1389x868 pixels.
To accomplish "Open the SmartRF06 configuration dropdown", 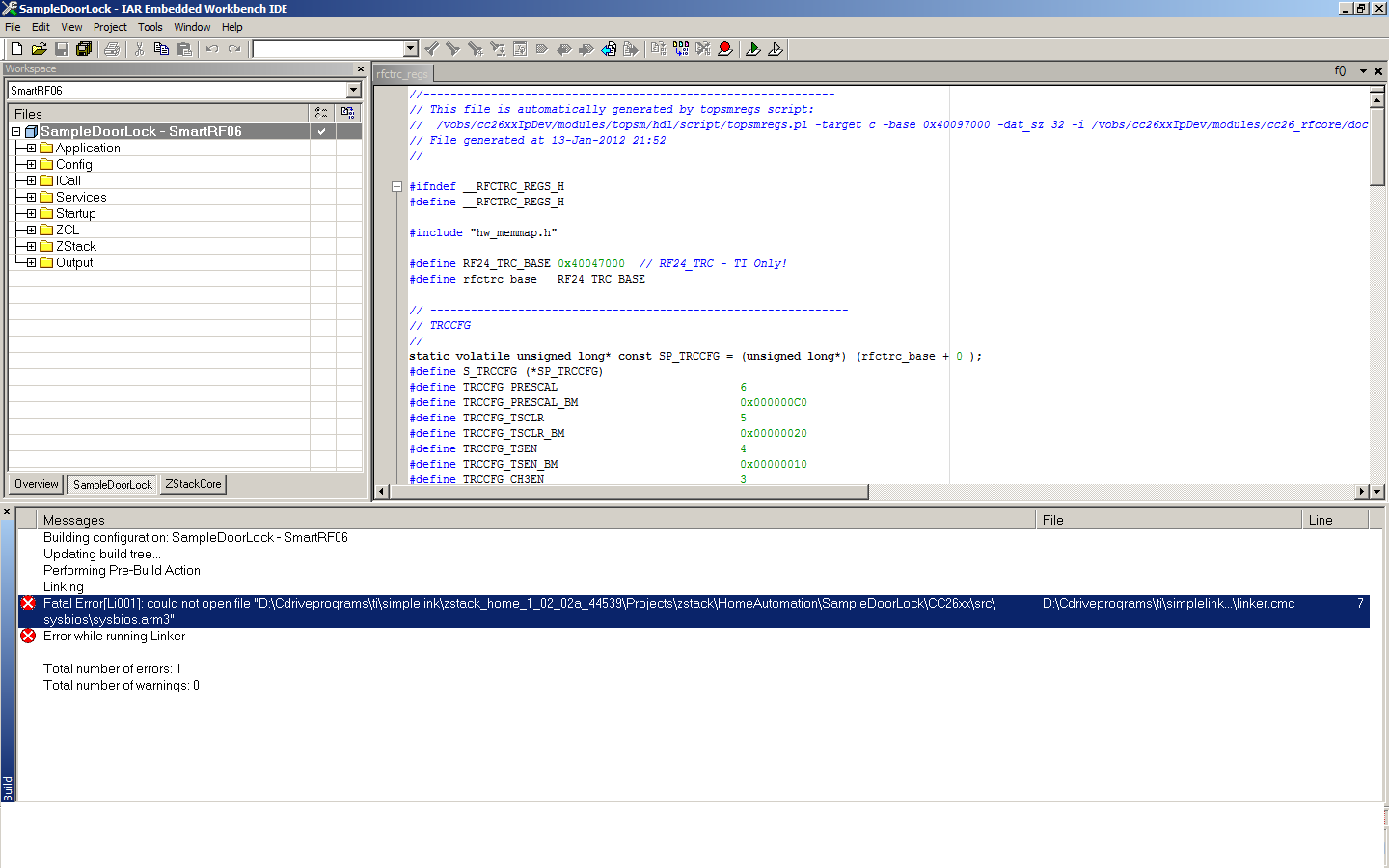I will [x=353, y=90].
